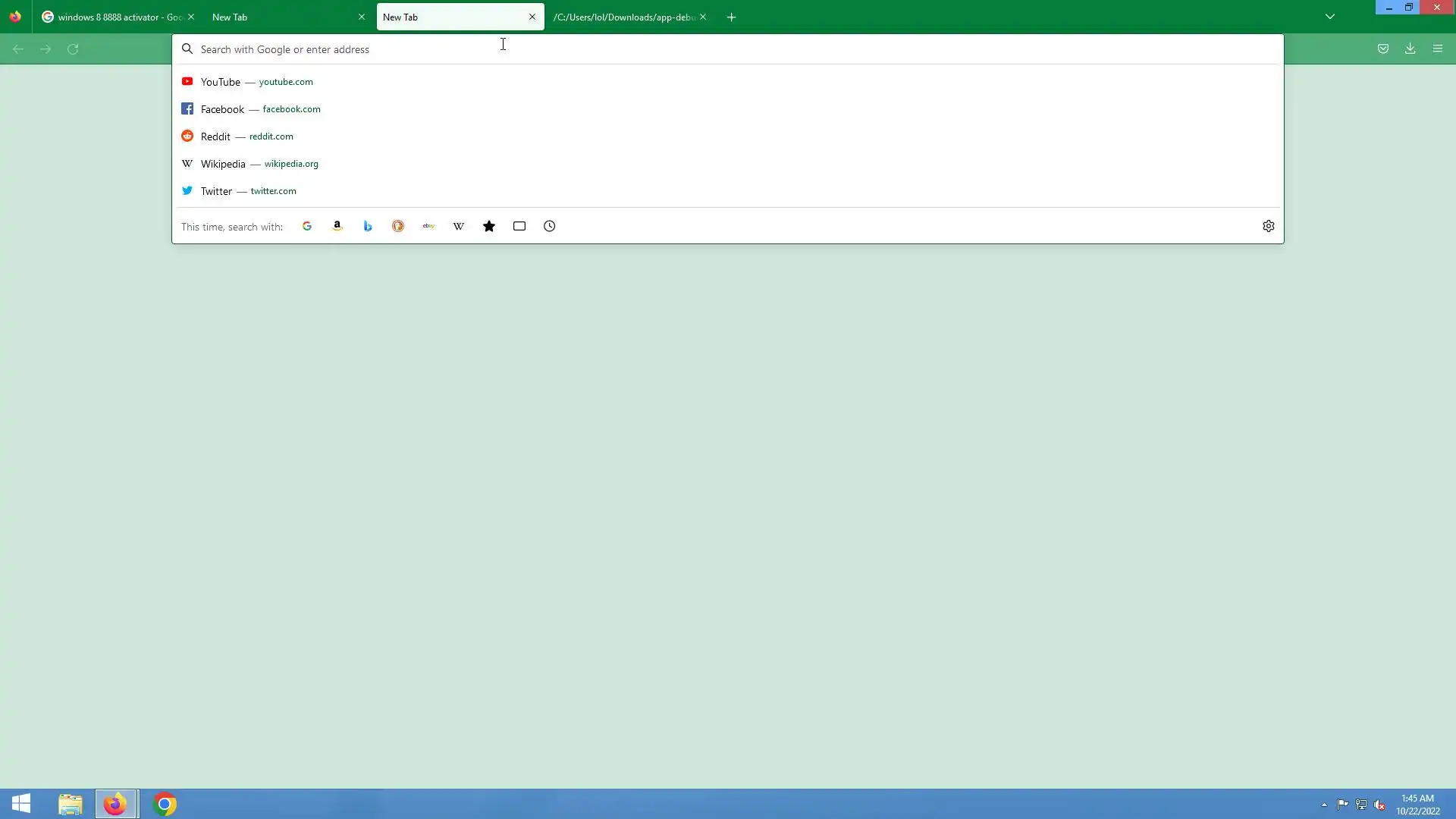Show hidden system tray icons arrow

pyautogui.click(x=1324, y=805)
